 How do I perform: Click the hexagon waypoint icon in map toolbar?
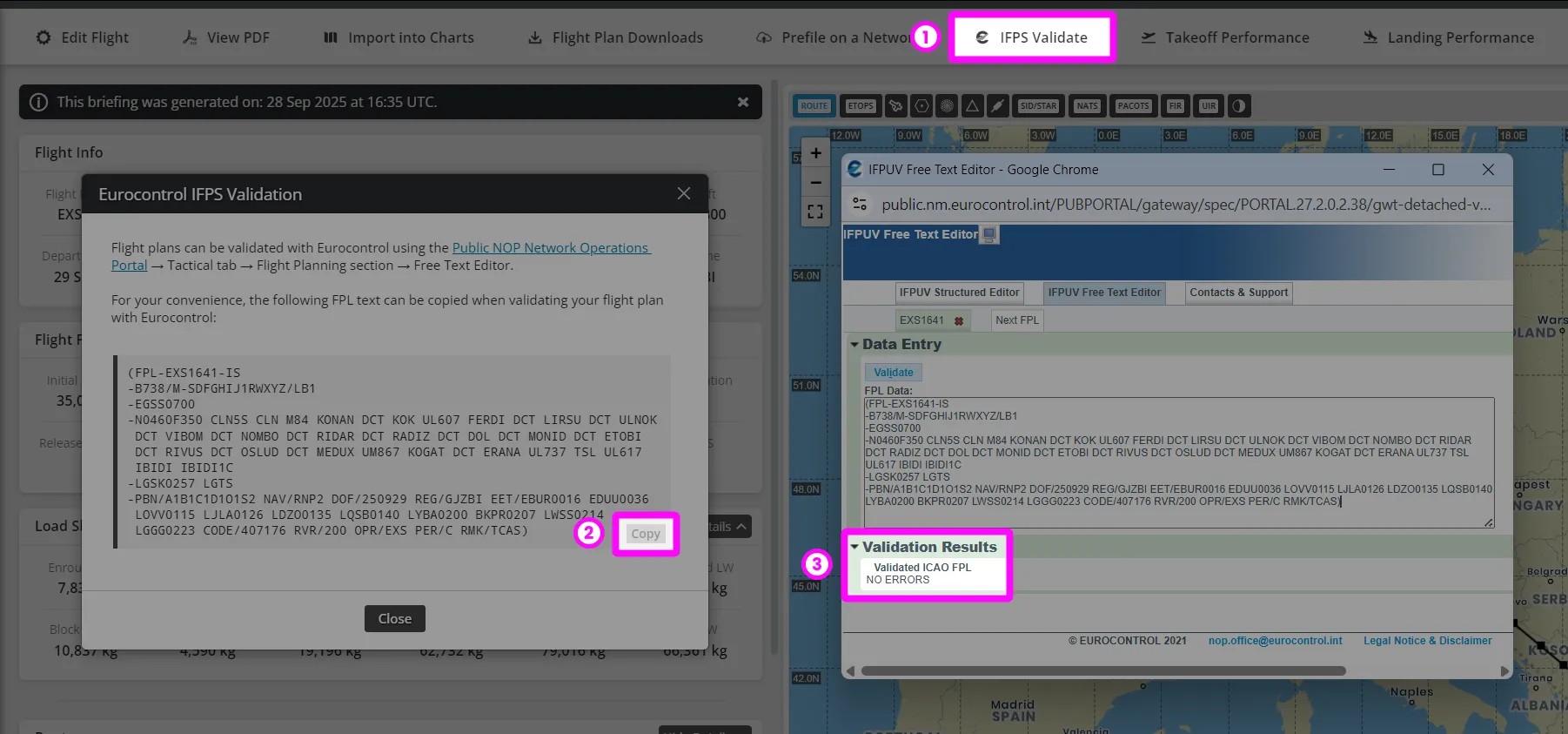coord(921,106)
